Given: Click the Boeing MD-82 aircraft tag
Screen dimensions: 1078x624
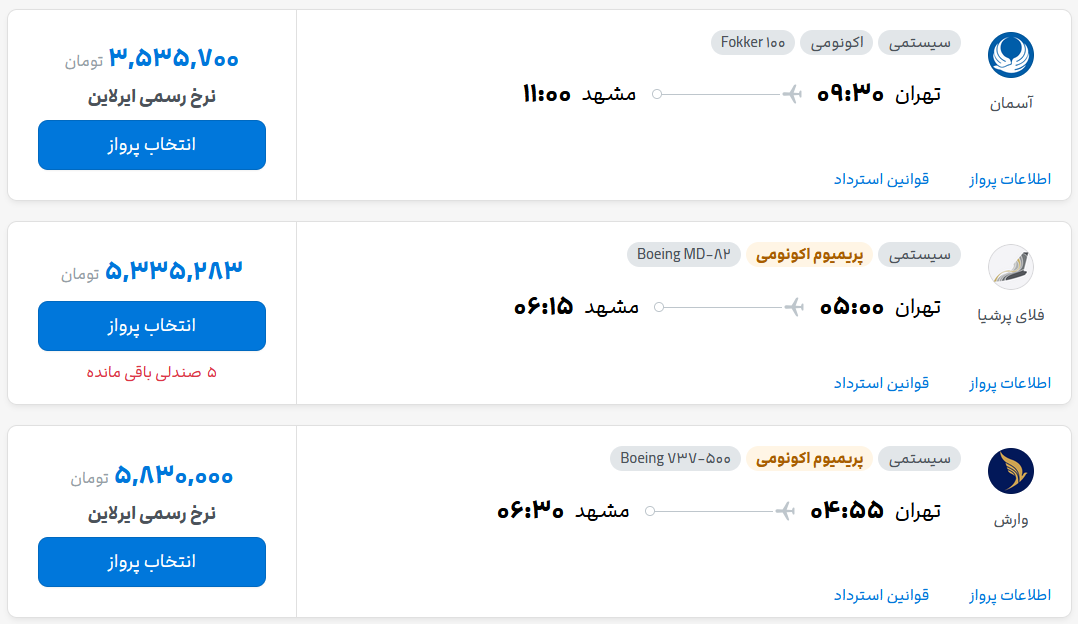Looking at the screenshot, I should (684, 254).
